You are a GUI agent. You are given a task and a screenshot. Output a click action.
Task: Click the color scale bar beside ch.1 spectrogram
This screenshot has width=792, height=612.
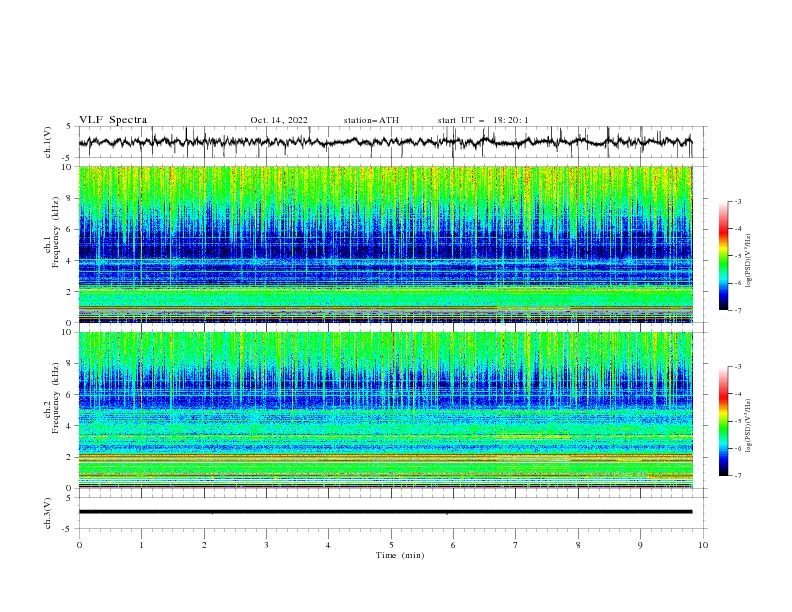pos(723,256)
